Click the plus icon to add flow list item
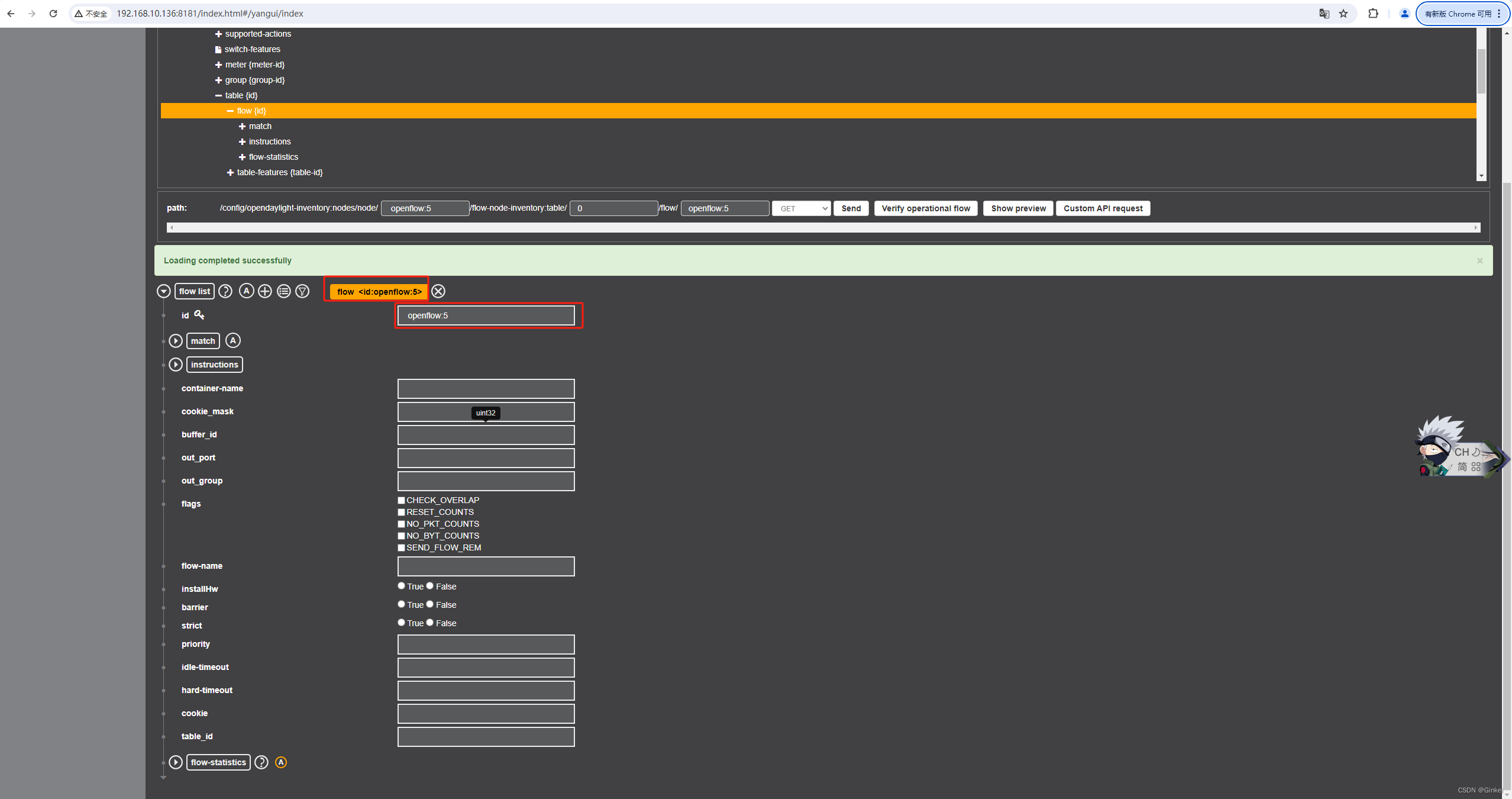This screenshot has width=1512, height=799. [265, 291]
